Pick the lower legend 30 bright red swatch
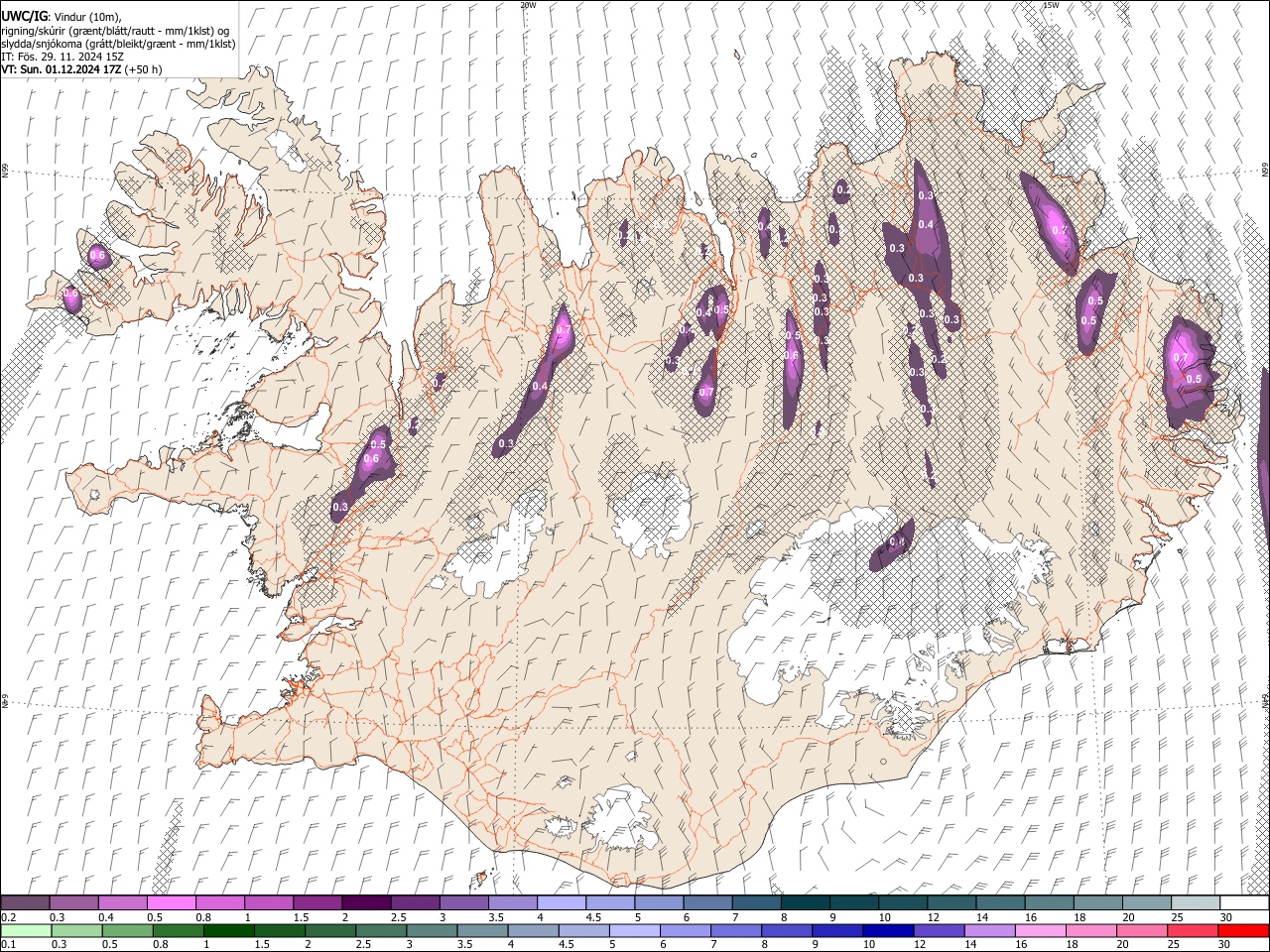 1244,930
